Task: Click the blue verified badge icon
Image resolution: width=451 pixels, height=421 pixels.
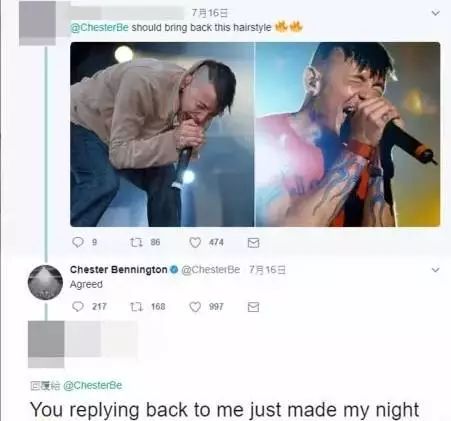Action: (174, 269)
